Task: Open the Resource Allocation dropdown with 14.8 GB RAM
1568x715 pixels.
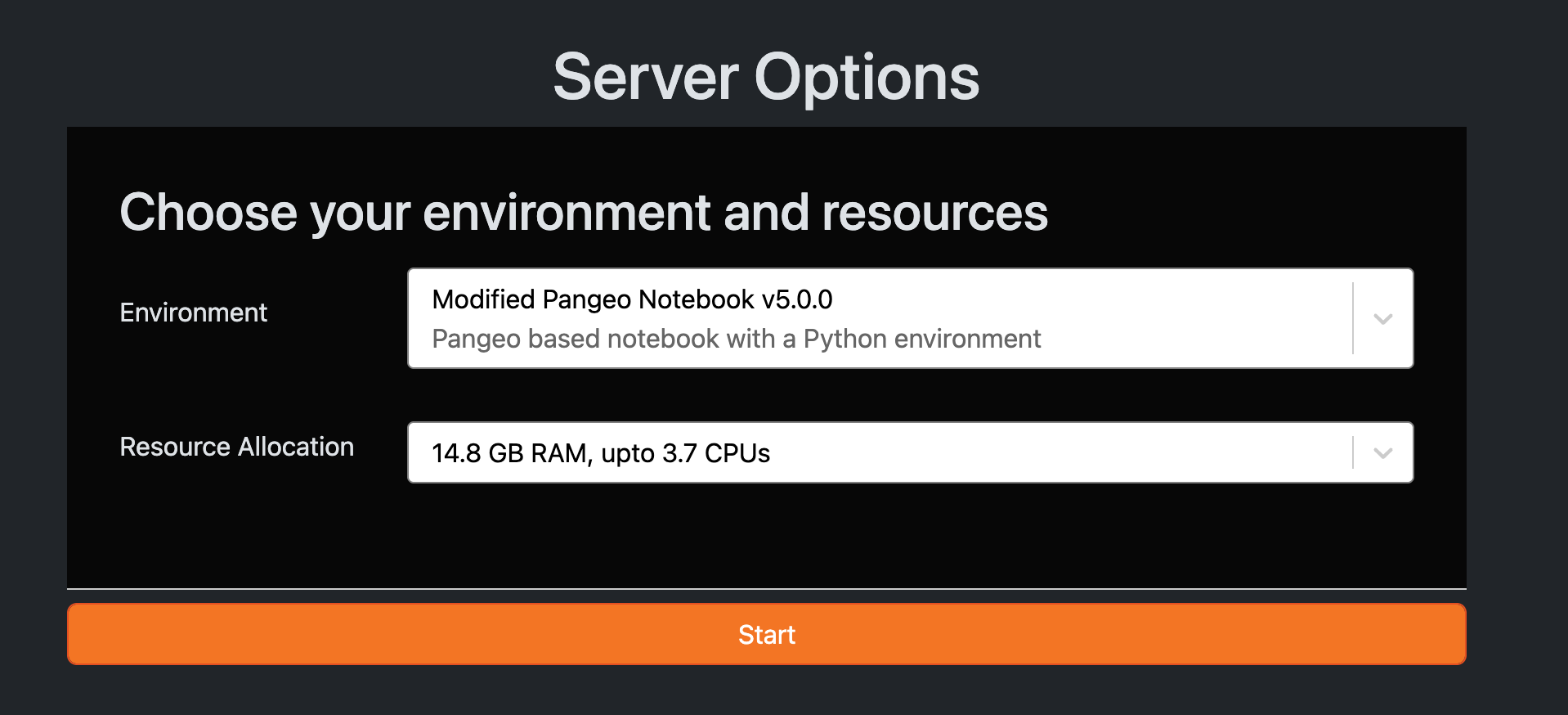Action: (910, 452)
